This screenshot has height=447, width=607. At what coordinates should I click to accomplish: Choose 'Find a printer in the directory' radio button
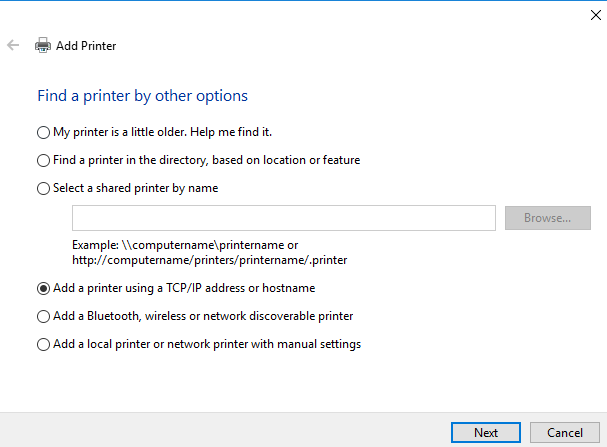[x=43, y=160]
